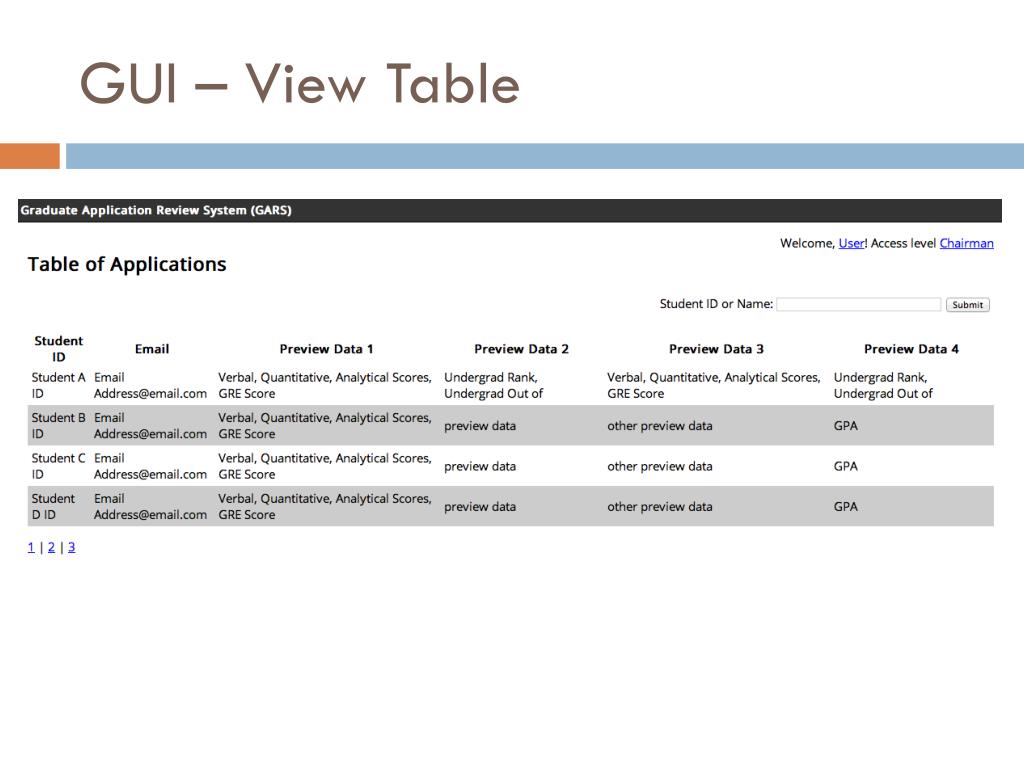Click Student B's GPA cell
Screen dimensions: 1024x768
(x=846, y=426)
